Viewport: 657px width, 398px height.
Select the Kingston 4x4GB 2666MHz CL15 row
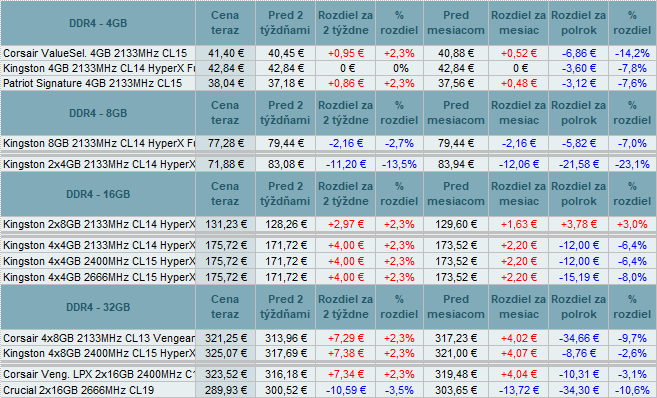328,277
